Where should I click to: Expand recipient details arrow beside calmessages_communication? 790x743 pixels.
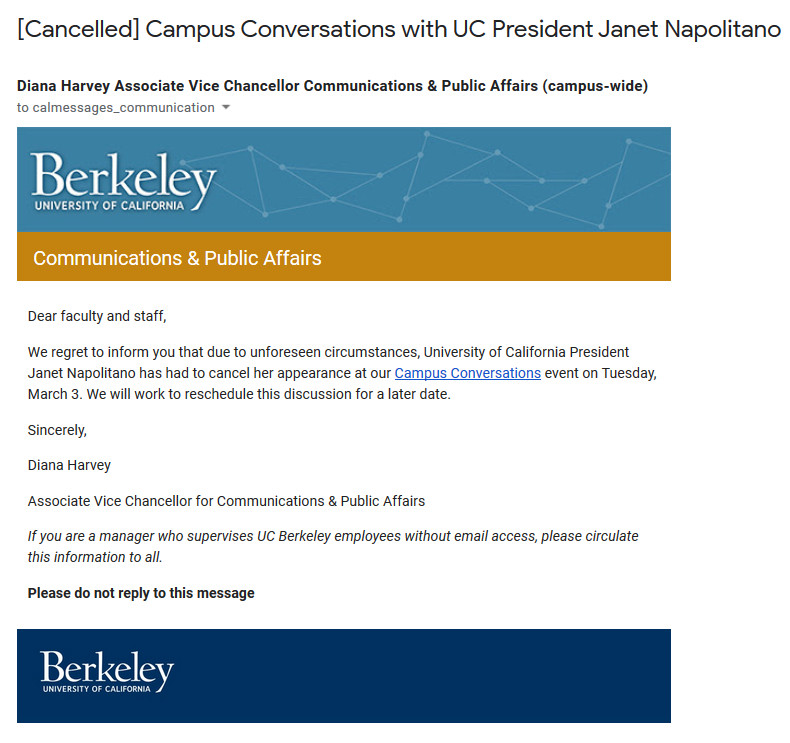226,107
